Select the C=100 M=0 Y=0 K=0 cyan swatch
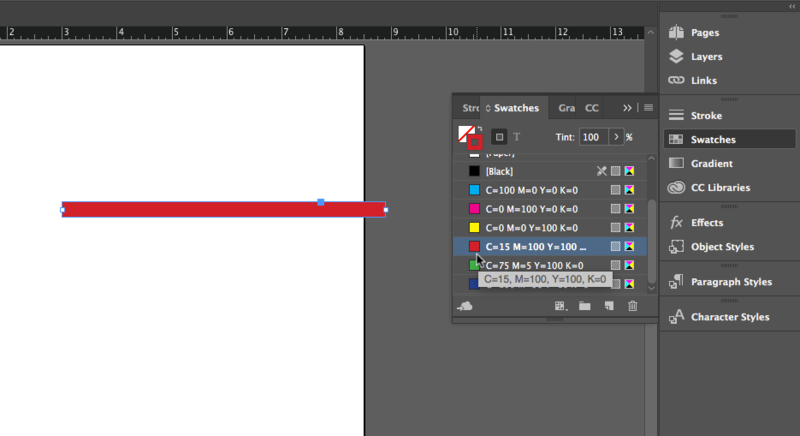800x436 pixels. click(x=530, y=190)
